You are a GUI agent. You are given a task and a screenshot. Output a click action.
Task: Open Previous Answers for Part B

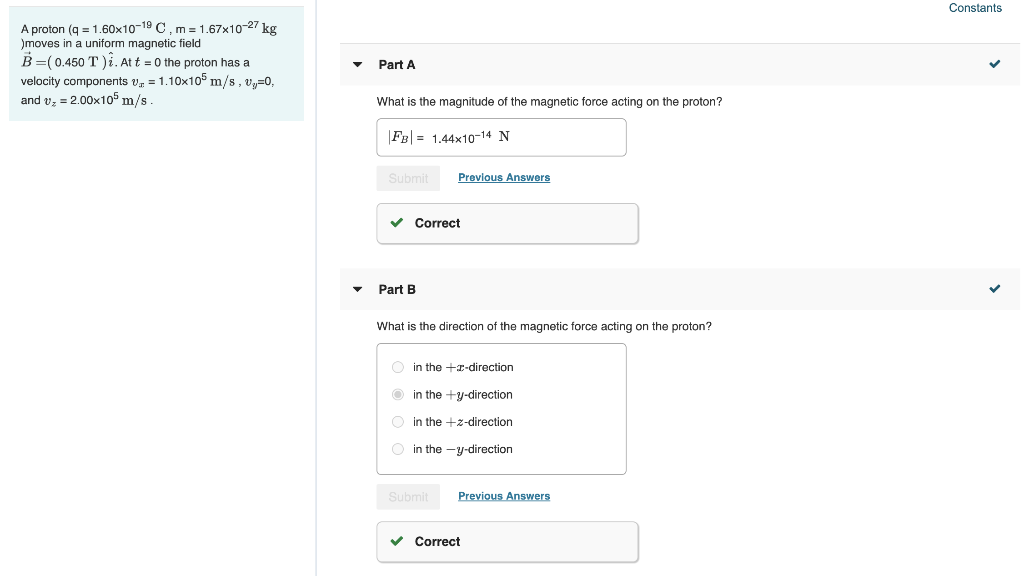click(504, 495)
